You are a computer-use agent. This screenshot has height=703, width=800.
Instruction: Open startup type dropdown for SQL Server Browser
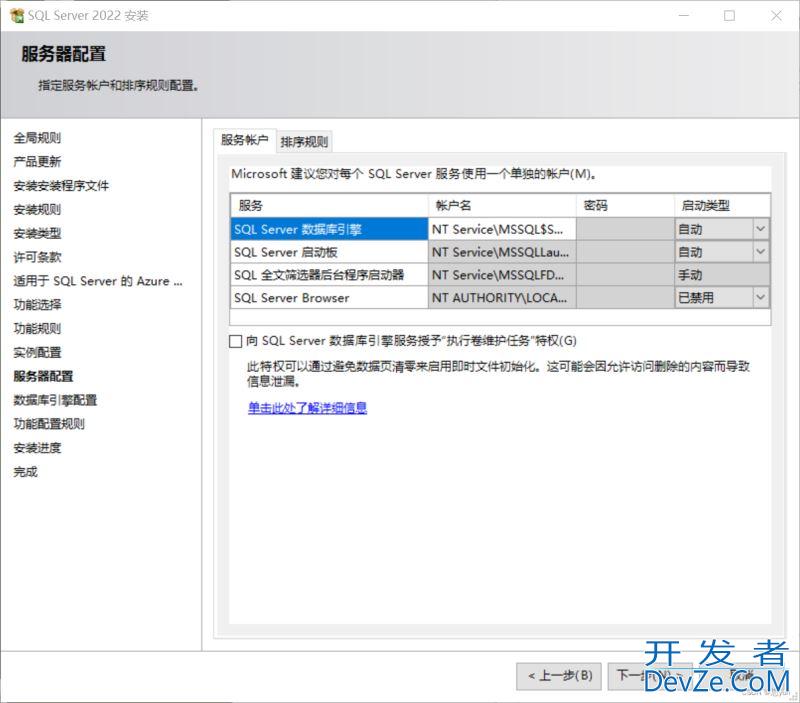[x=761, y=297]
